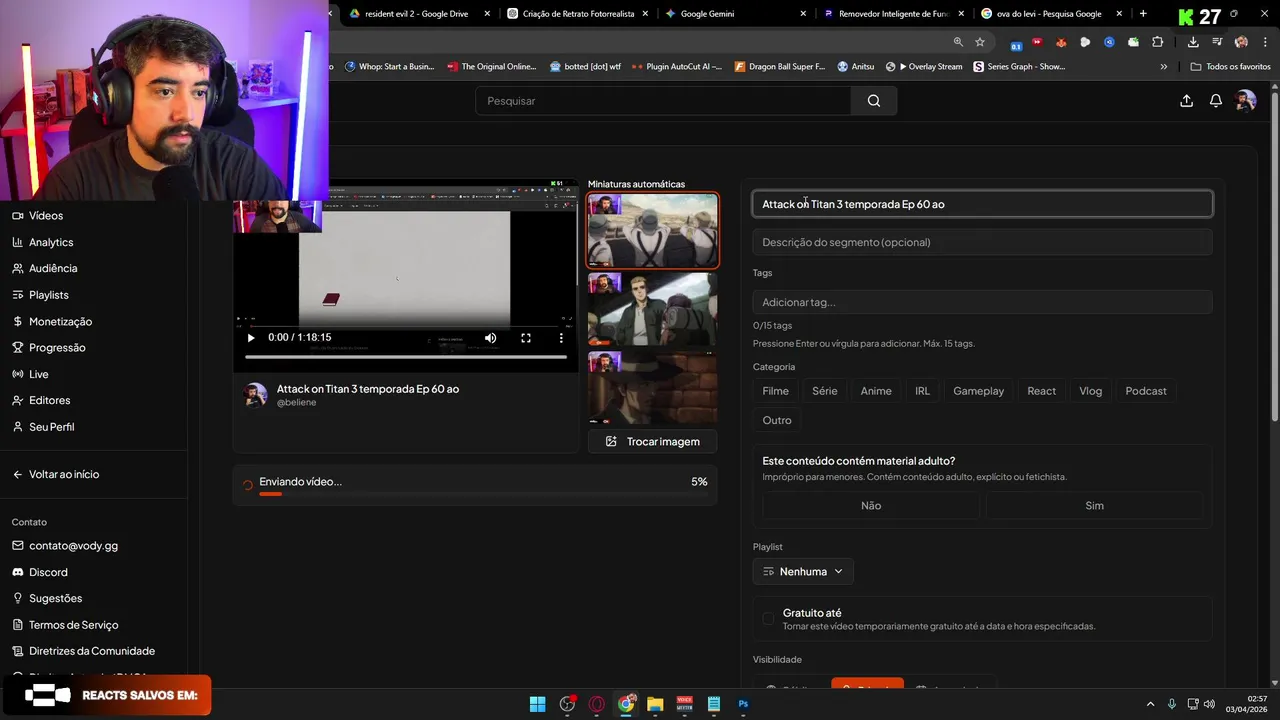
Task: Click the search magnifier button
Action: (x=874, y=101)
